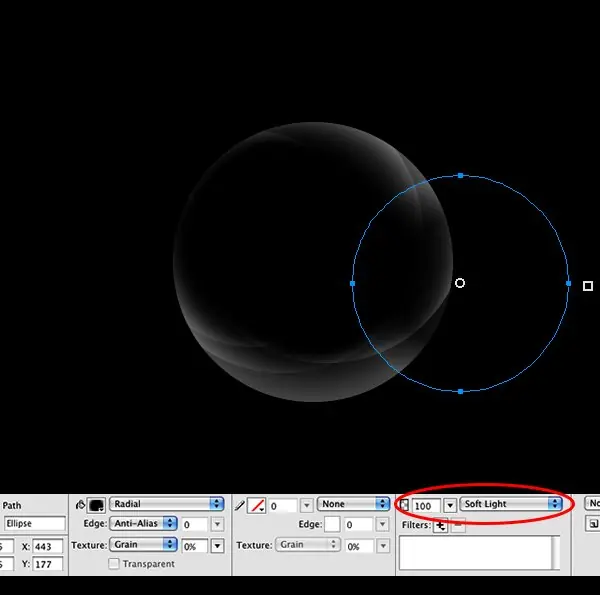Click the top anchor point of ellipse
Viewport: 600px width, 595px height.
(x=461, y=176)
